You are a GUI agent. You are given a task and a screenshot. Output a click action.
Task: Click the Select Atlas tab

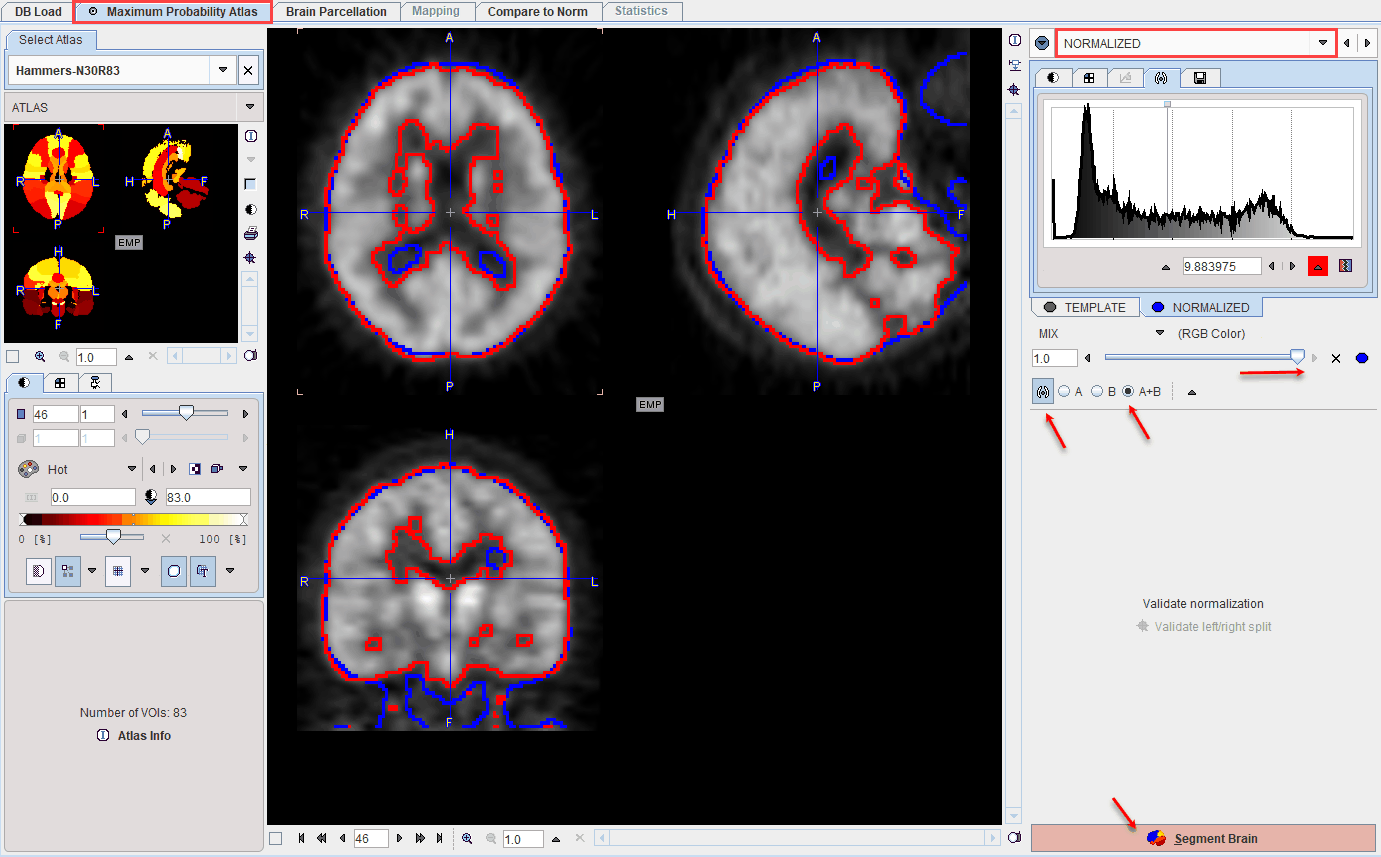51,40
